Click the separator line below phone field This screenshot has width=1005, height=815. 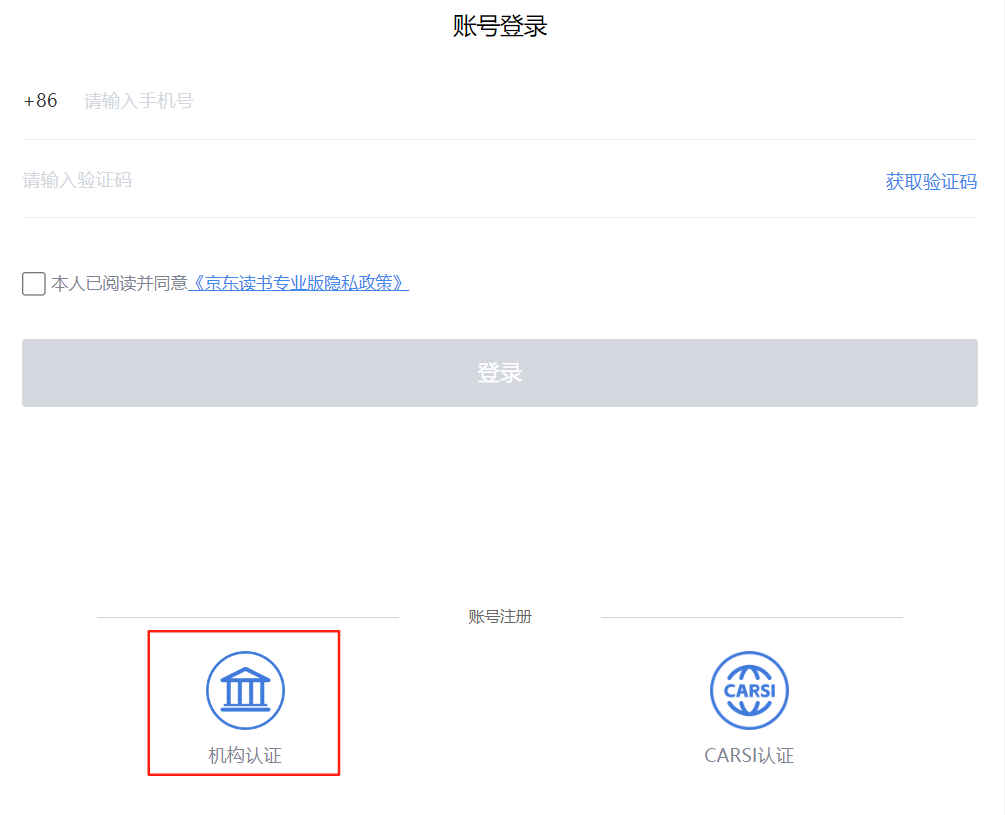(x=500, y=139)
